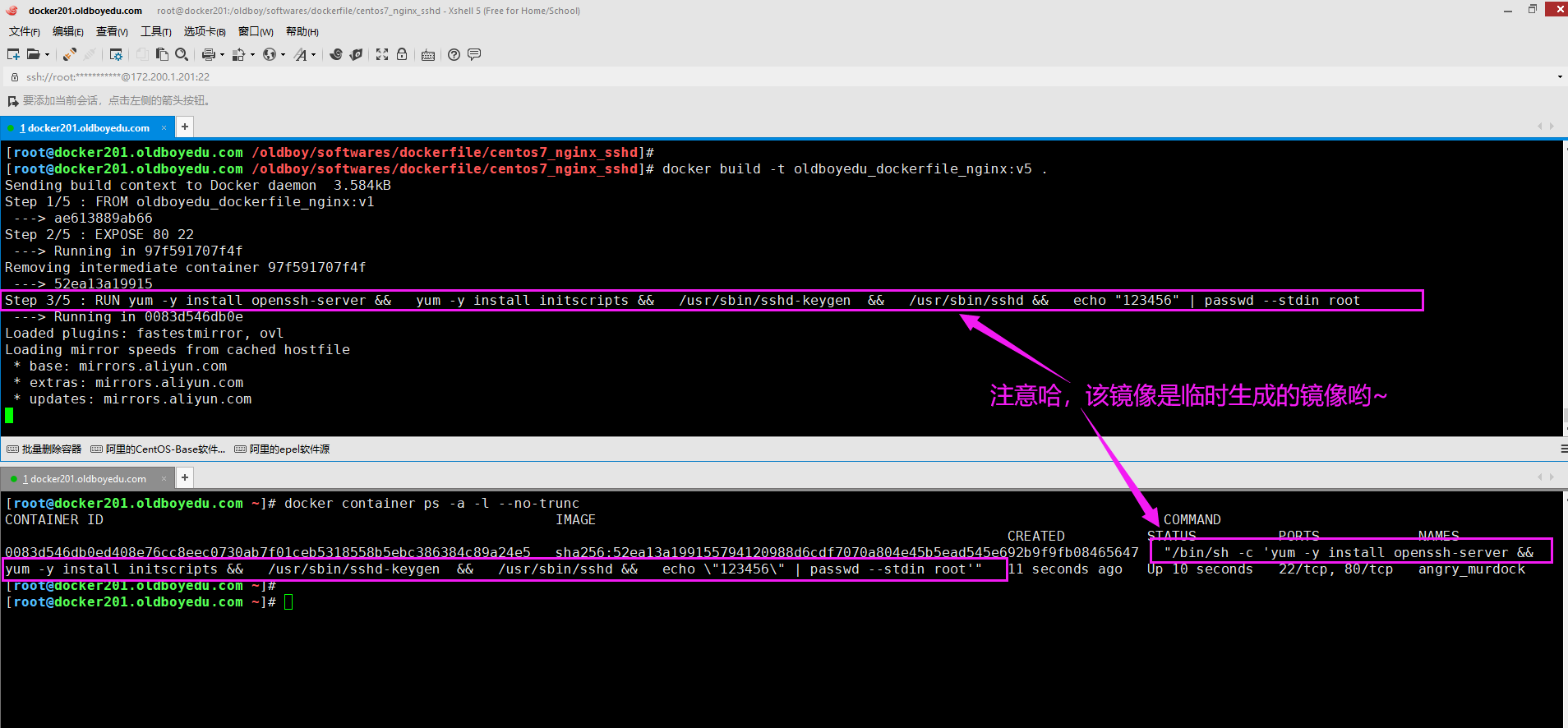1568x728 pixels.
Task: Open the address bar history dropdown
Action: (x=1559, y=77)
